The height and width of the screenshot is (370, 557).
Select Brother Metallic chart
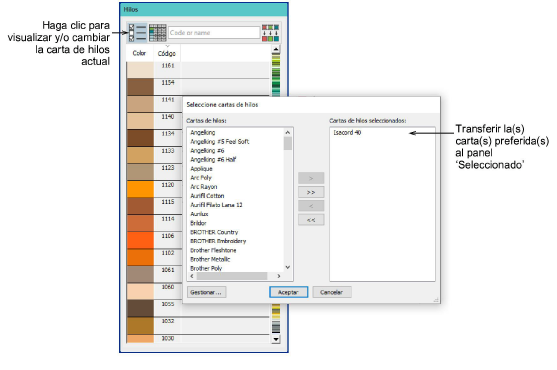click(210, 259)
